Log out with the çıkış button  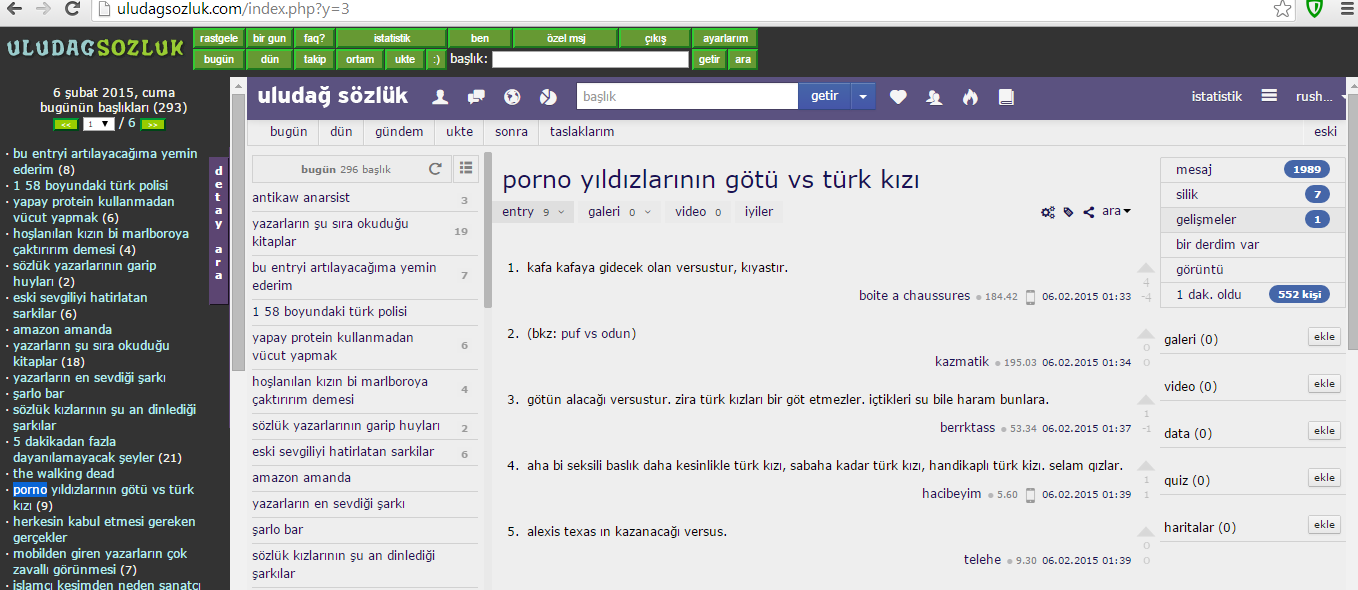pos(655,38)
